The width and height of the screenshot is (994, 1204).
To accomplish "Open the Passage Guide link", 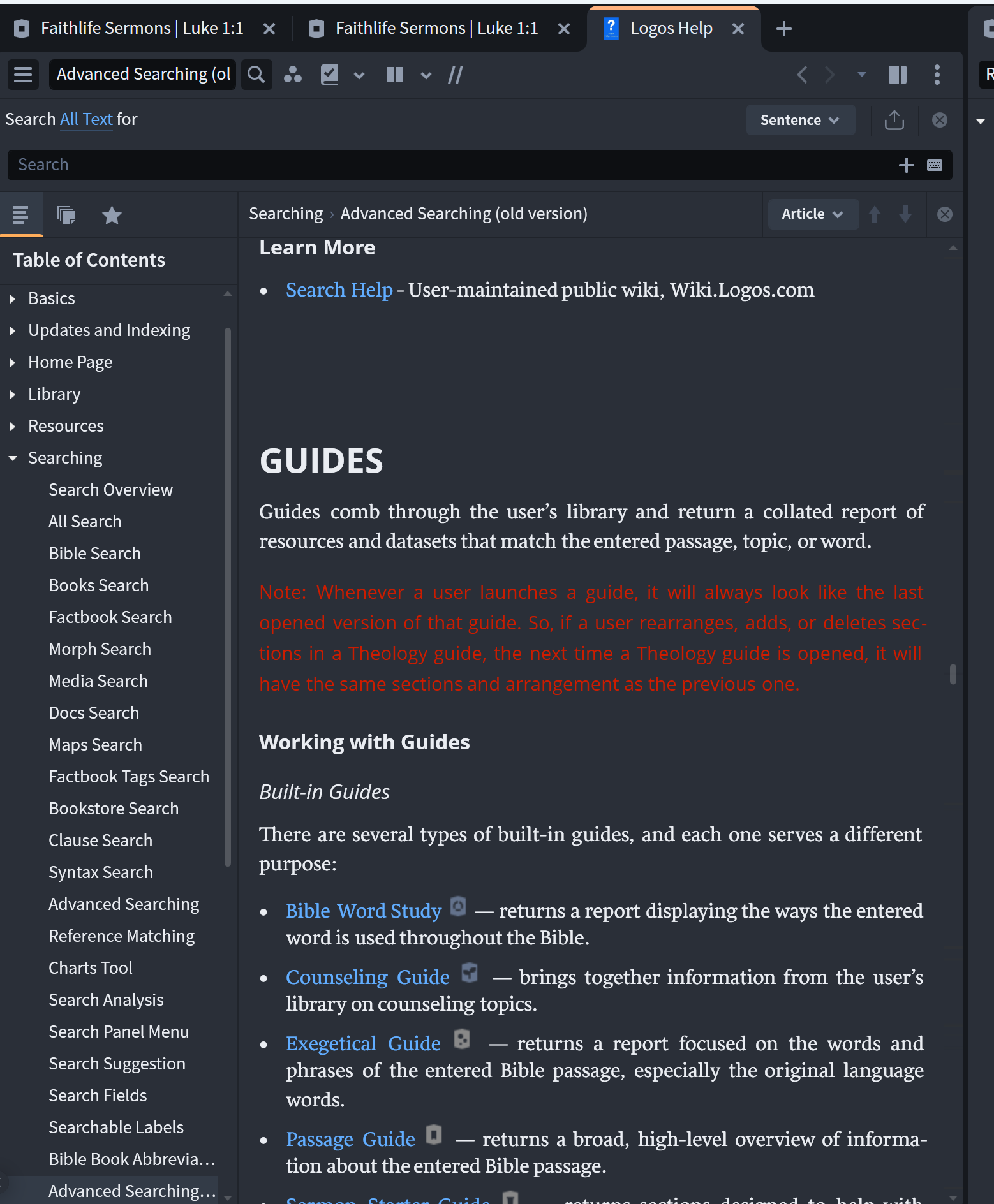I will (350, 1139).
